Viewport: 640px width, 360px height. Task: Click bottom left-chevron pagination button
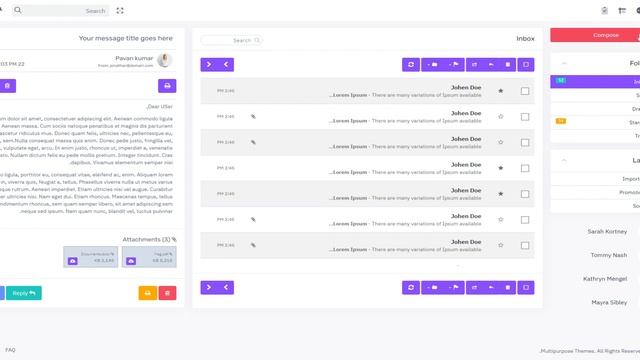coord(226,287)
